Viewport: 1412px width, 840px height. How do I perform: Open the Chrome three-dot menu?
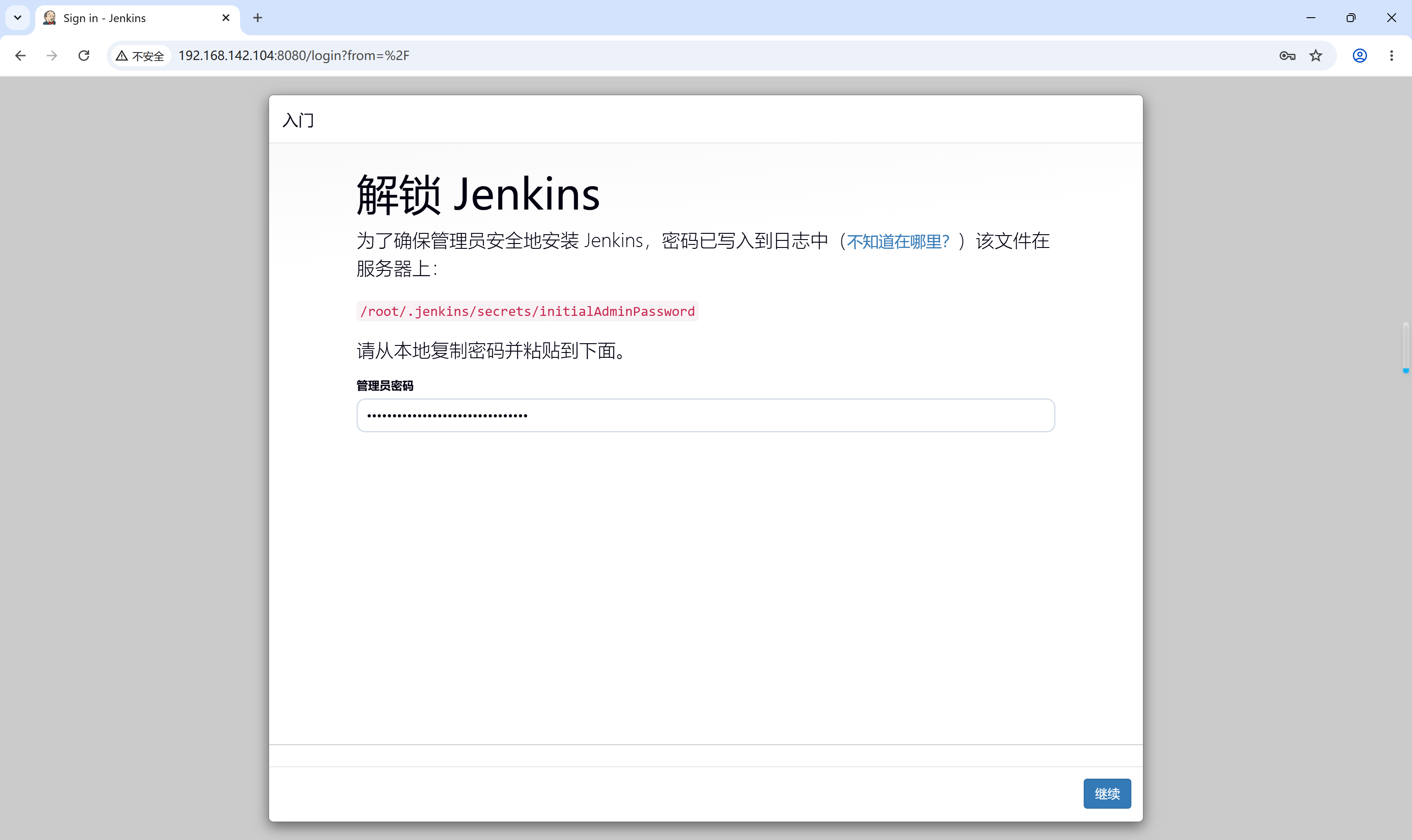click(x=1392, y=56)
